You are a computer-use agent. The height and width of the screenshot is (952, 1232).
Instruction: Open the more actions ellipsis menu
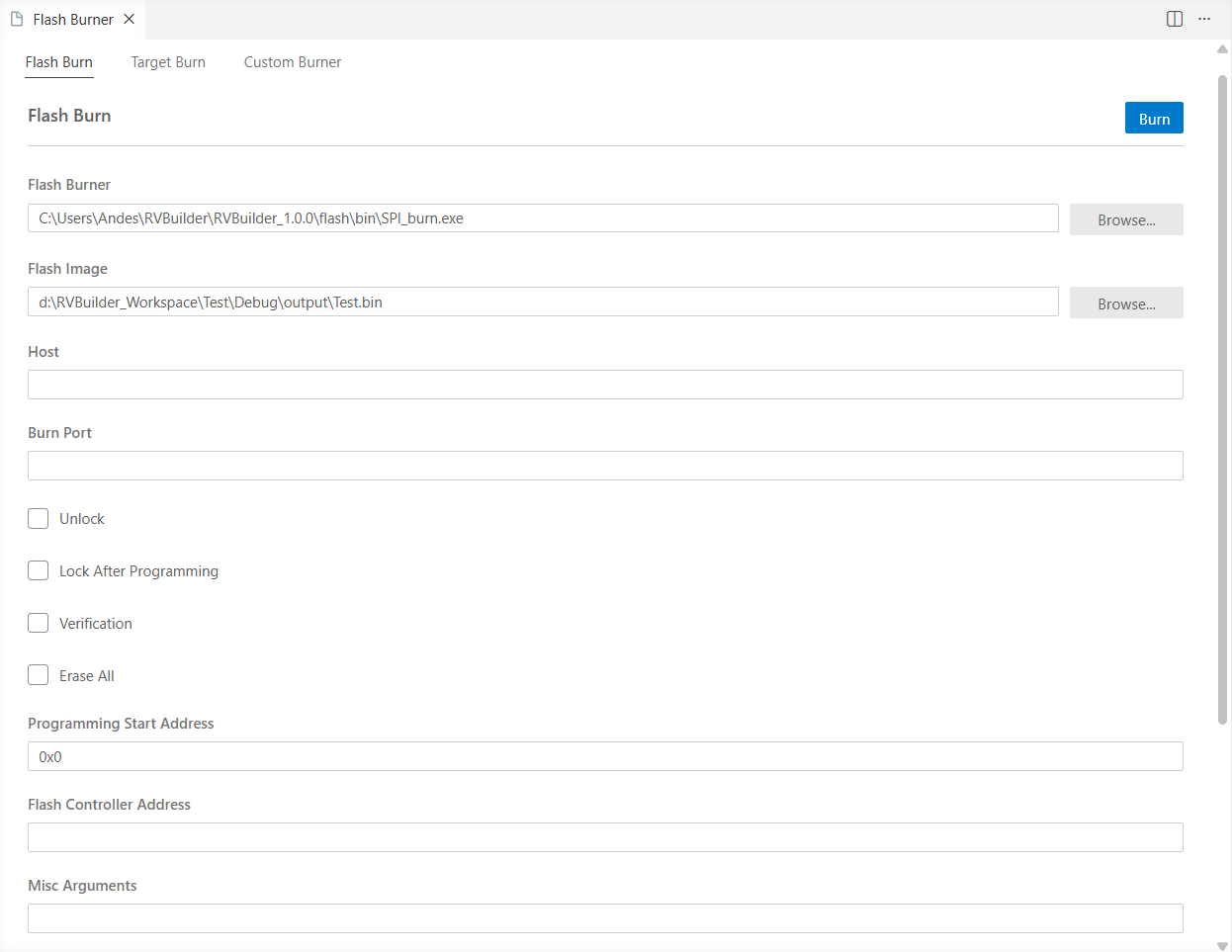point(1204,18)
